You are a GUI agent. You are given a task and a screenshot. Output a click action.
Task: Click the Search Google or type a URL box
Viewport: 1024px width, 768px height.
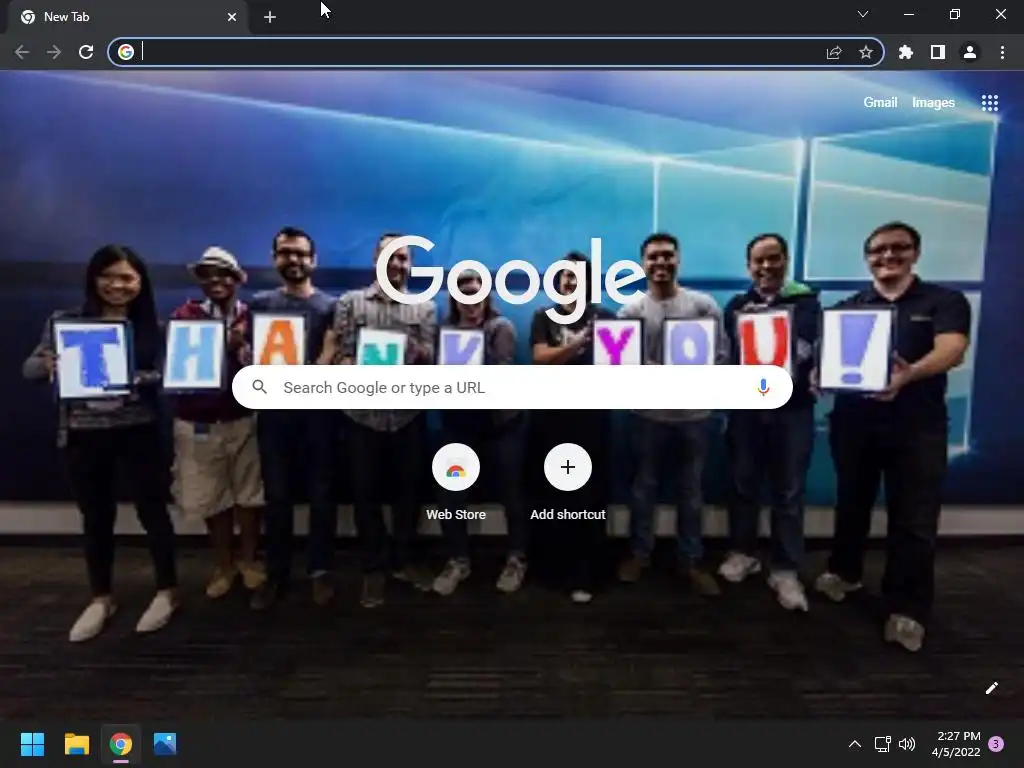pos(512,387)
